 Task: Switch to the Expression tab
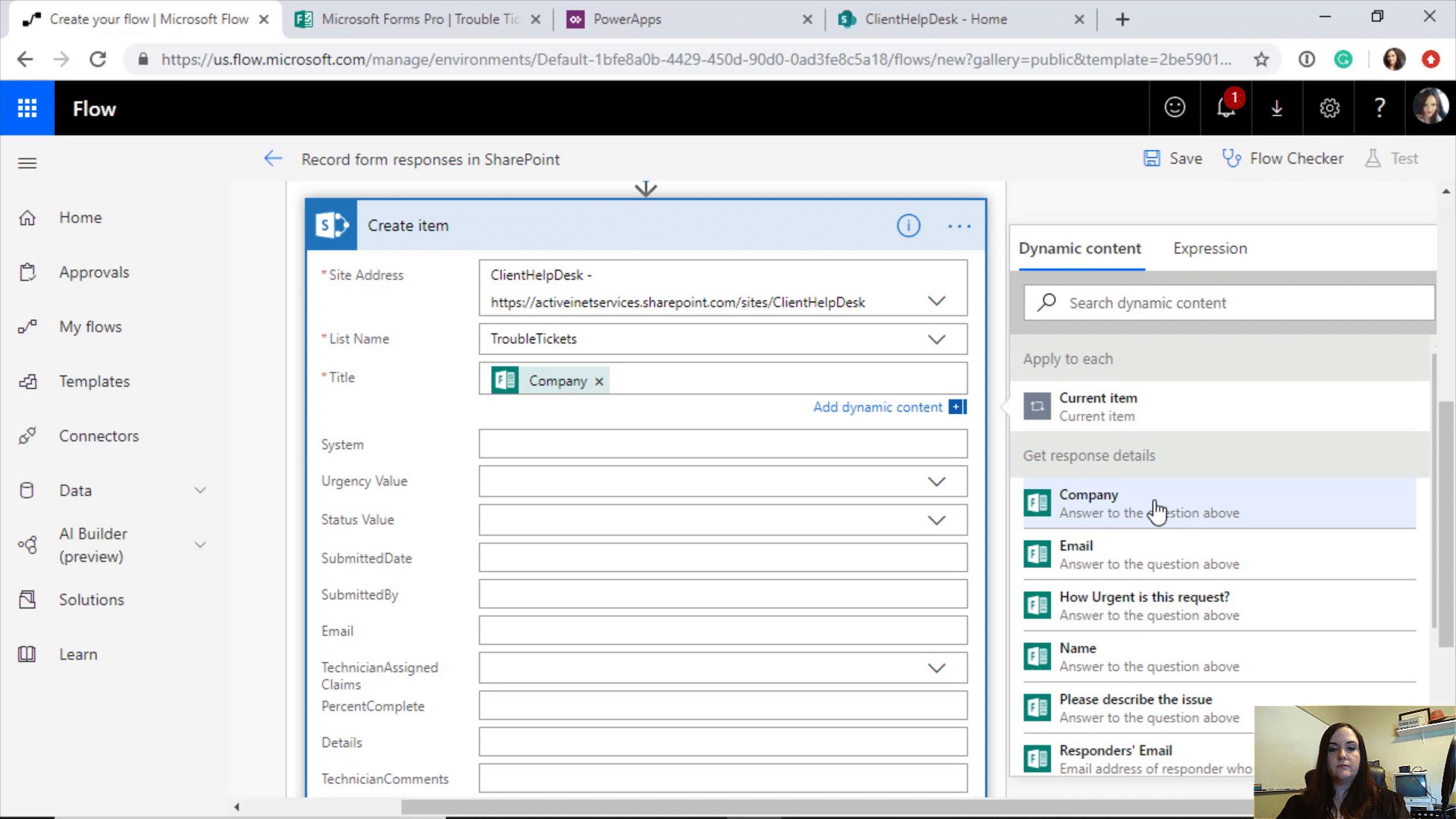(x=1210, y=248)
